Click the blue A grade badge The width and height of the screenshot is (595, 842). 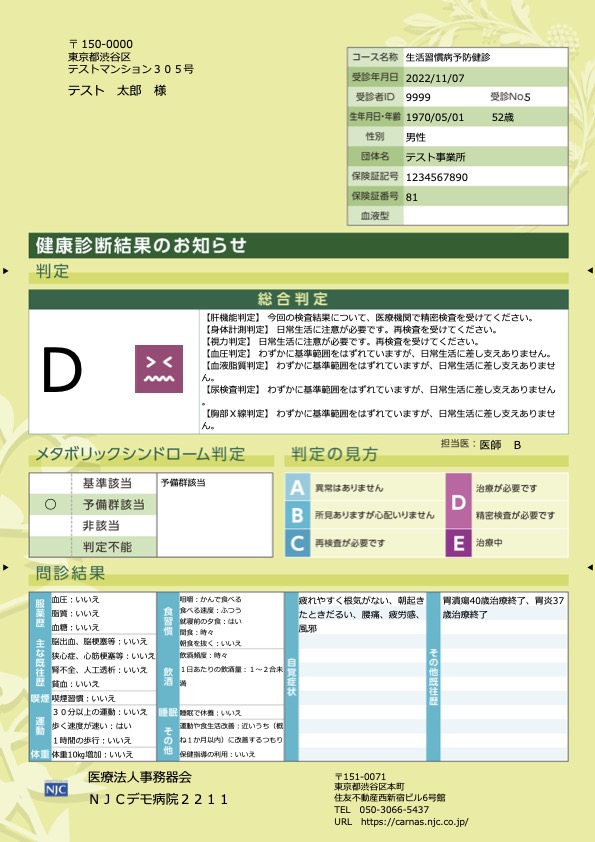[x=298, y=487]
